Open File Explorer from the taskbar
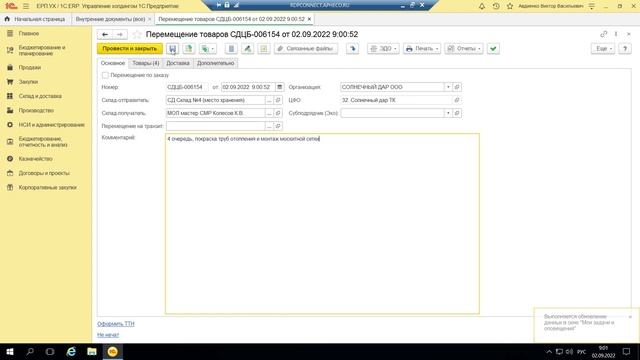 coord(92,351)
